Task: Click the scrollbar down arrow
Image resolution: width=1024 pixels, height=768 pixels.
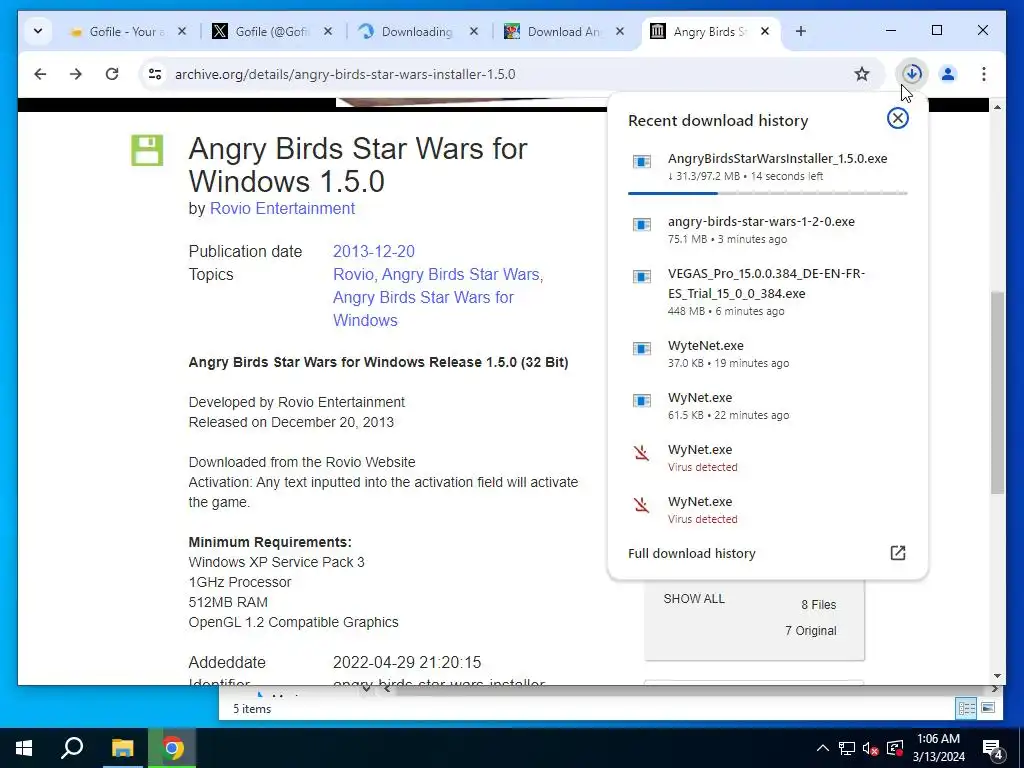Action: coord(997,676)
